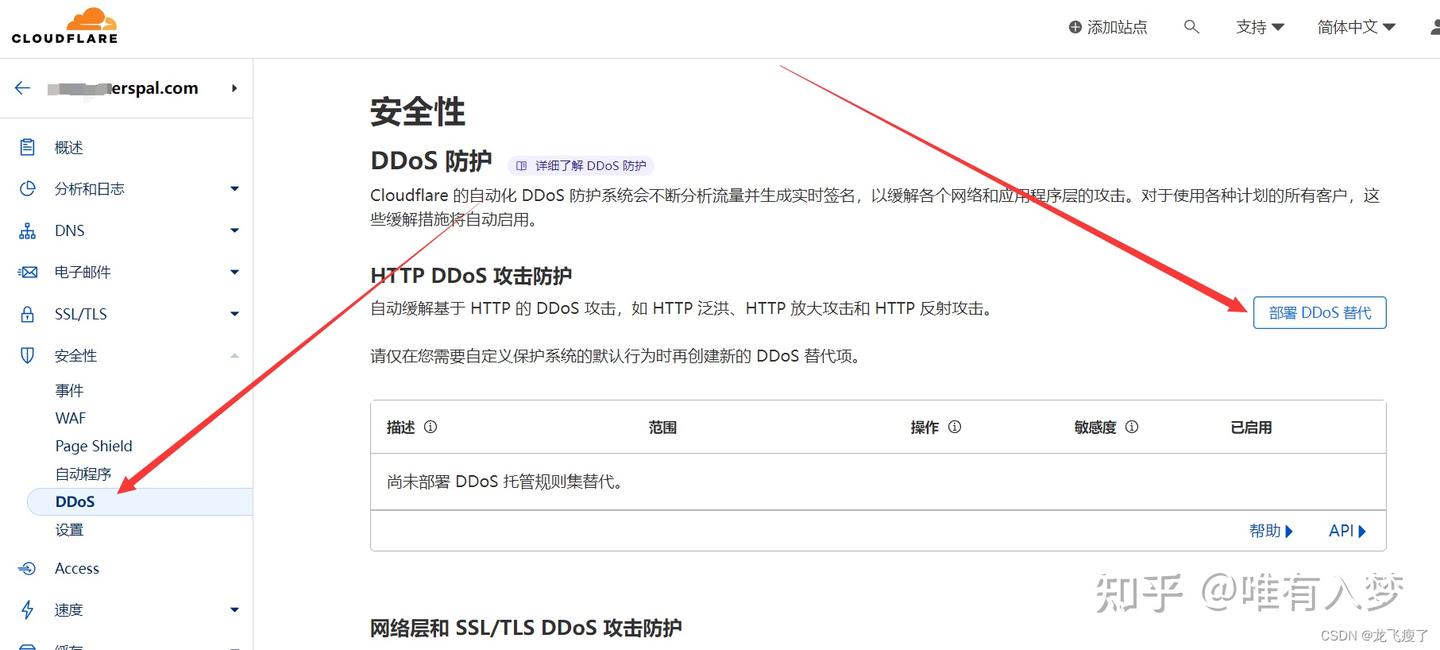
Task: Click the SSL/TLS padlock icon
Action: pos(28,313)
